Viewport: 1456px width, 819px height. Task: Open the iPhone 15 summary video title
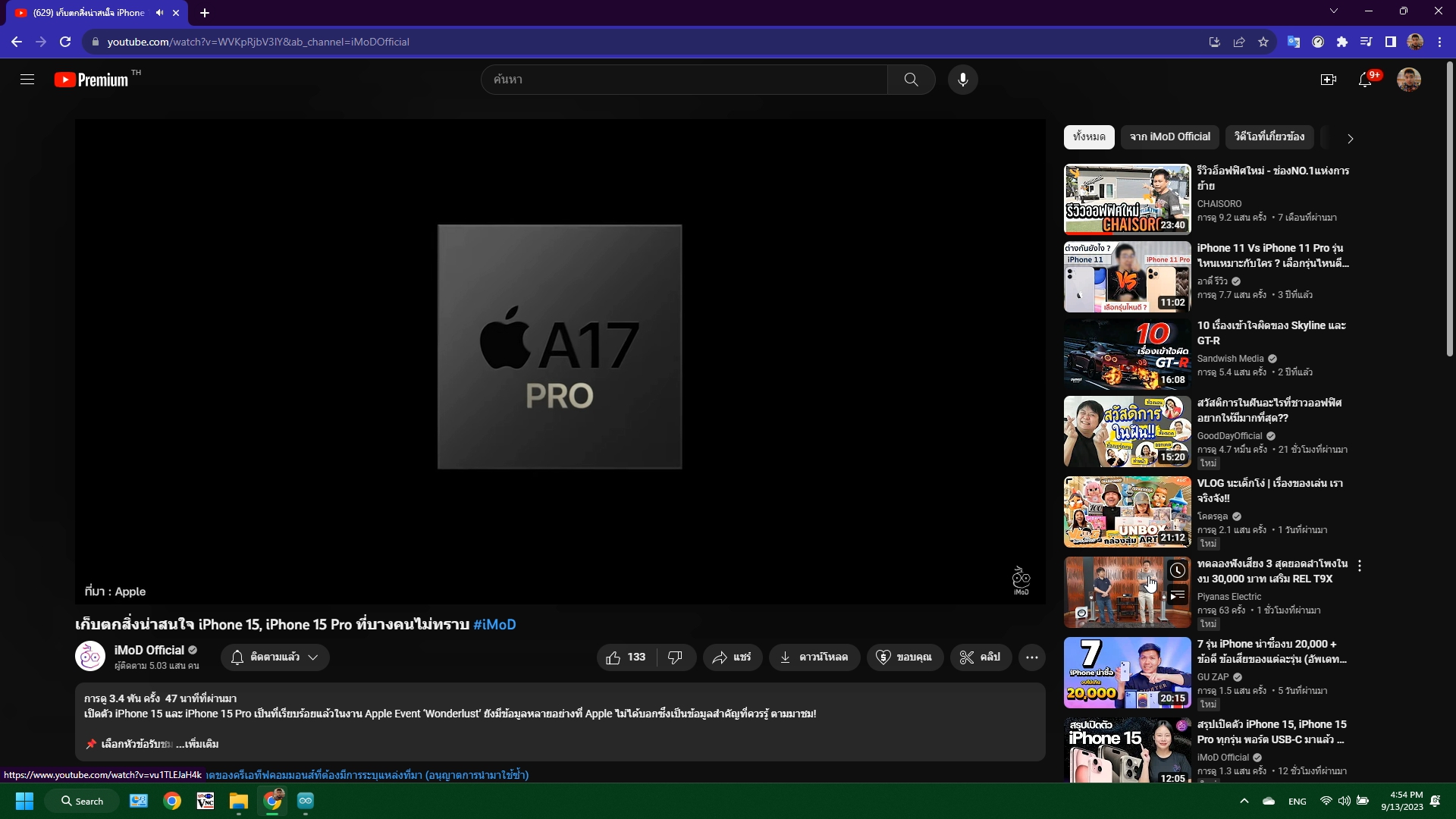coord(1272,732)
